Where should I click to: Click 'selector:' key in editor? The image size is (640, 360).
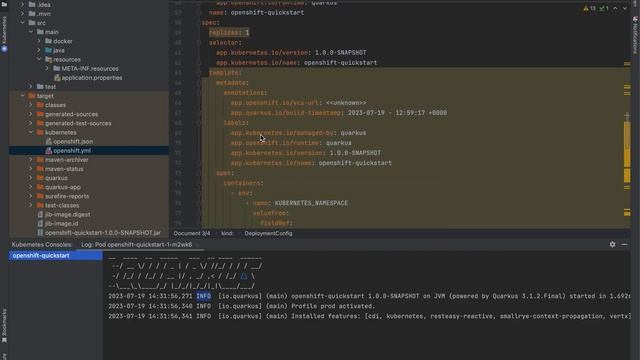click(225, 42)
